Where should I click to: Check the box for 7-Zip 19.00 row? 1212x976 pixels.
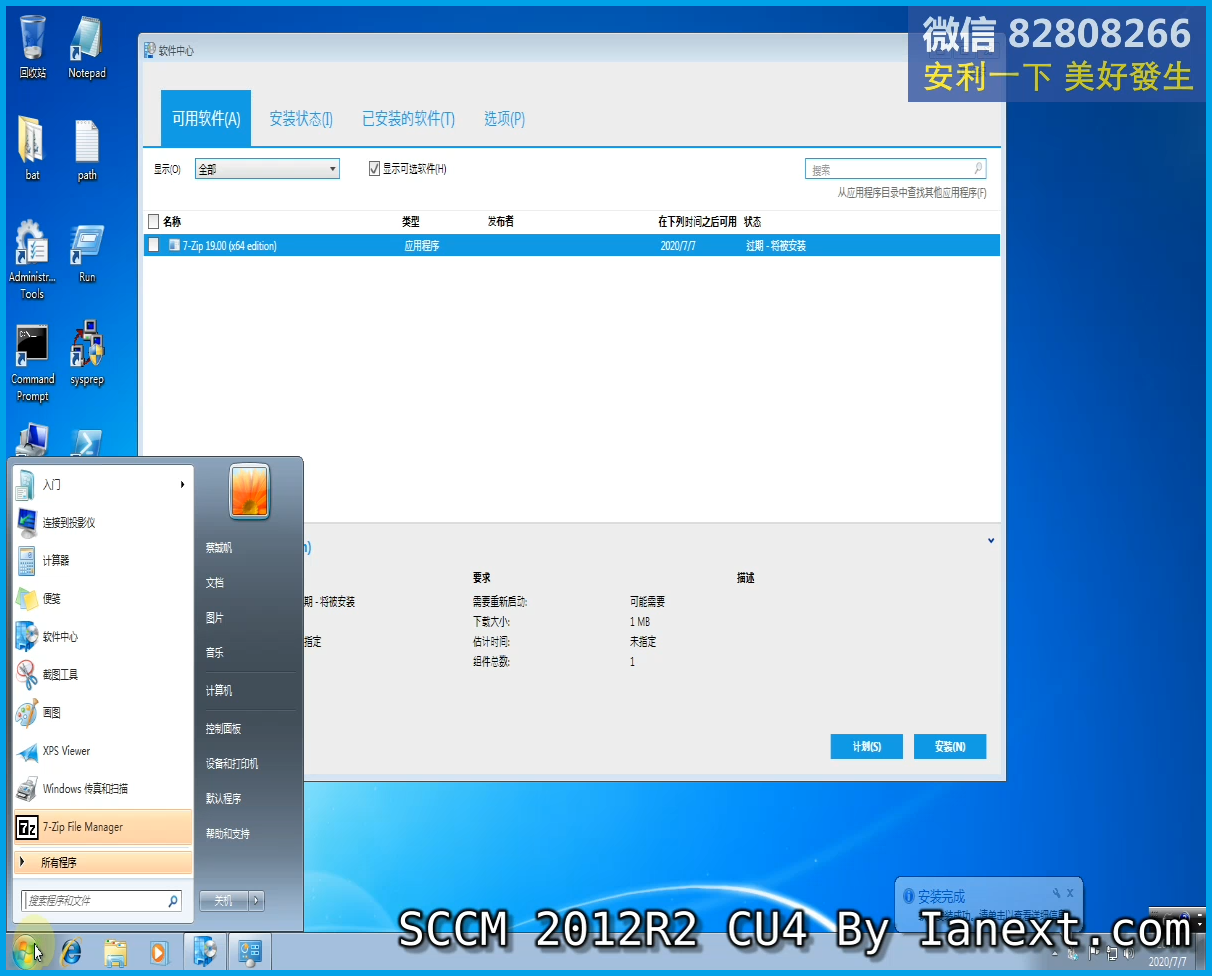(153, 244)
